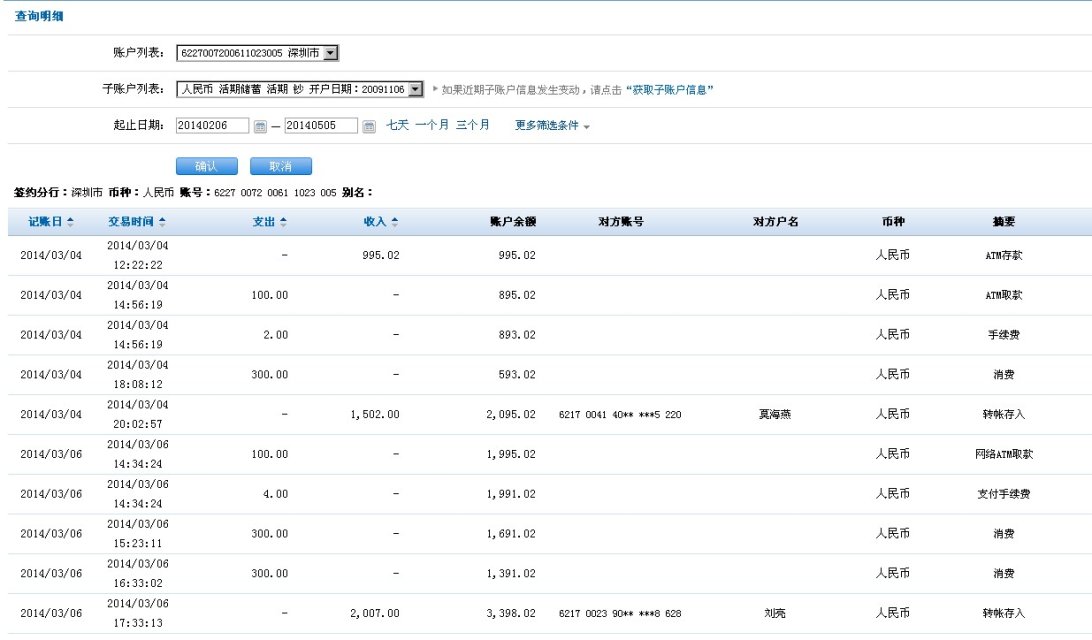Open the 子账户列表 sub-account dropdown
1092x640 pixels.
pyautogui.click(x=416, y=89)
